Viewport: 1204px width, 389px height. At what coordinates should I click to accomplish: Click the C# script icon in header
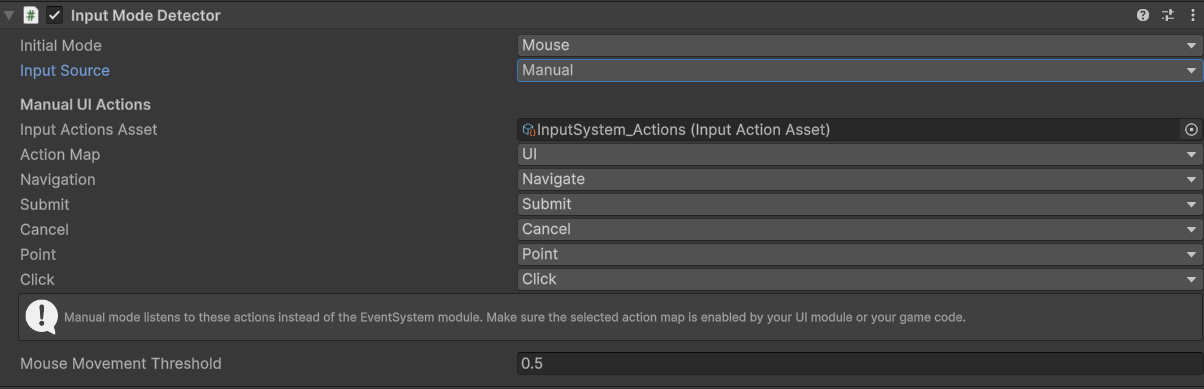30,15
